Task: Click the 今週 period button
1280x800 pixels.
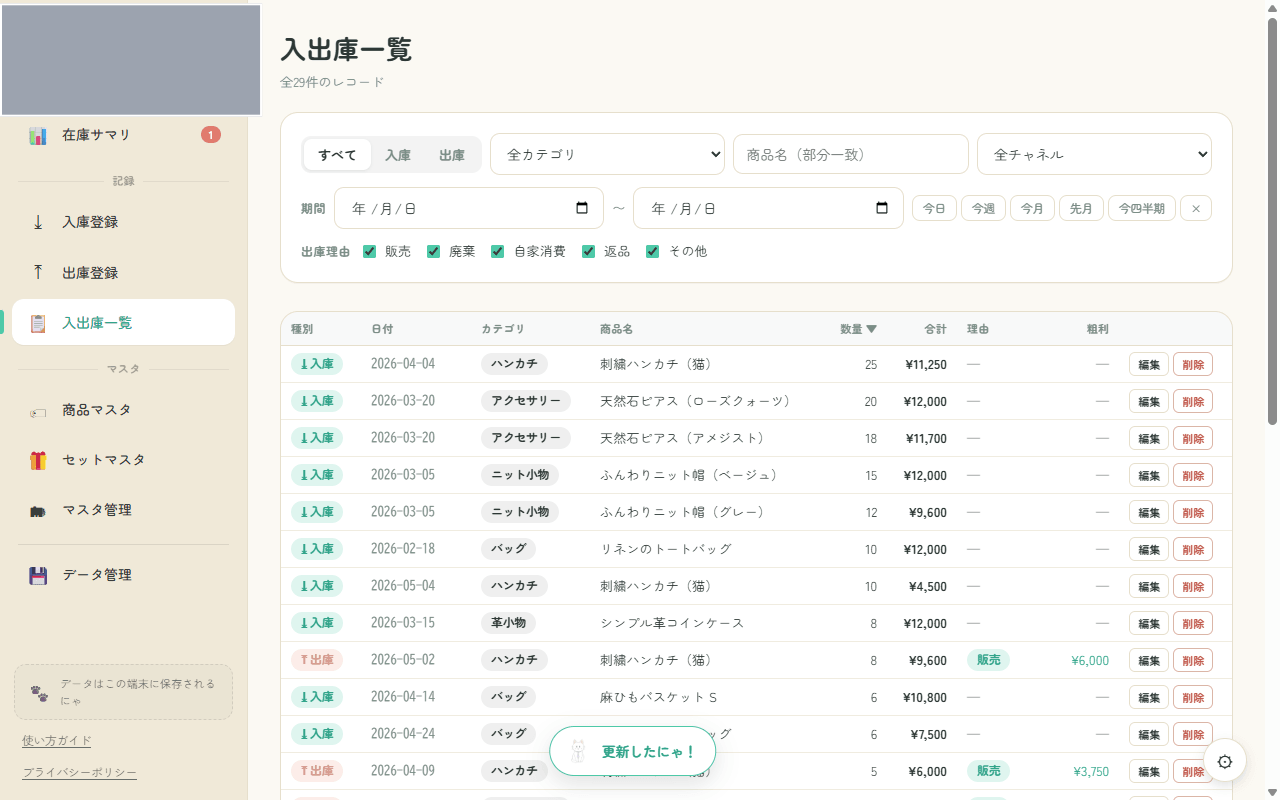Action: [983, 208]
